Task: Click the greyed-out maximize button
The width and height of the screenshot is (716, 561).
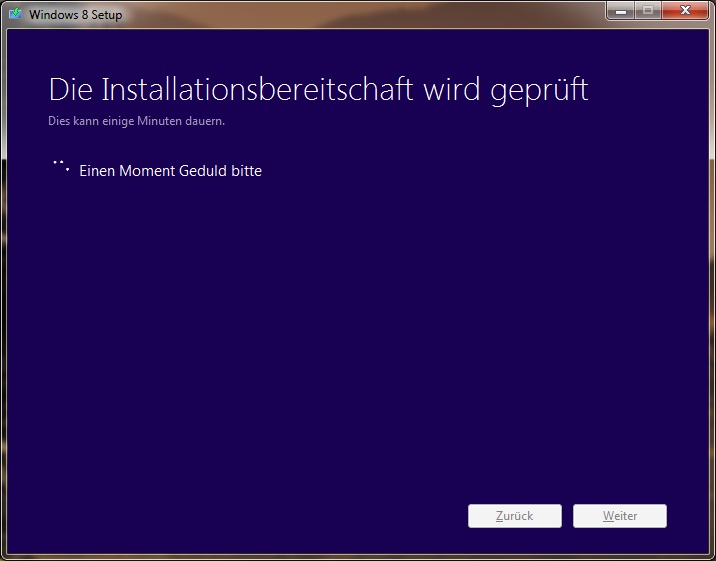Action: tap(647, 11)
